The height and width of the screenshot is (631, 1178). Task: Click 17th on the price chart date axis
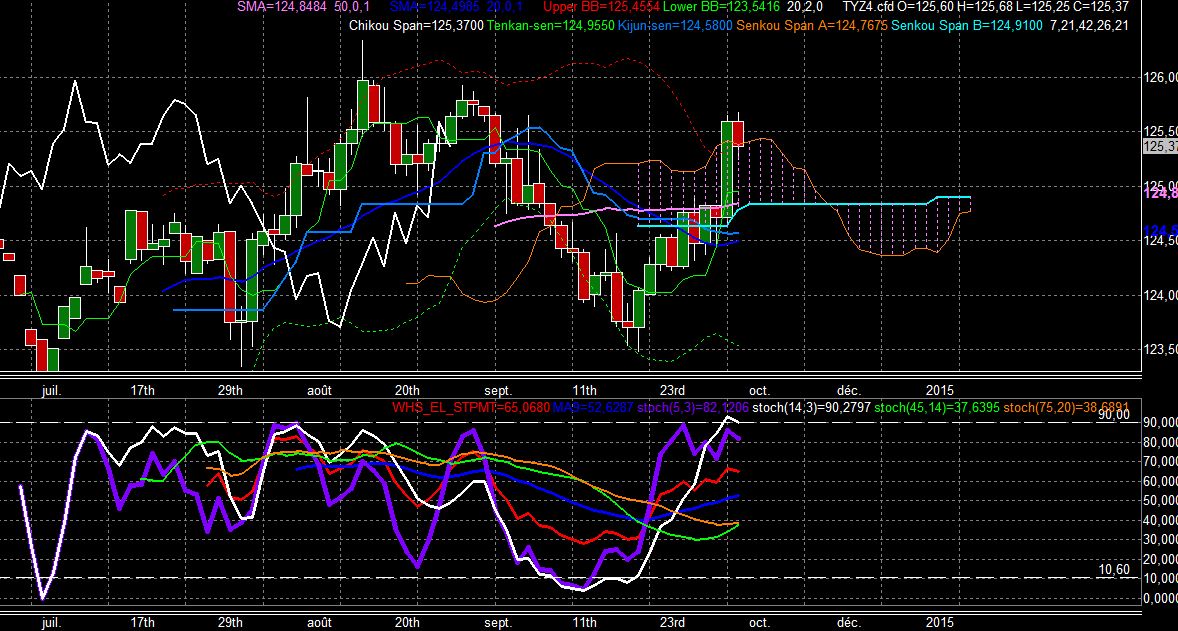tap(143, 390)
